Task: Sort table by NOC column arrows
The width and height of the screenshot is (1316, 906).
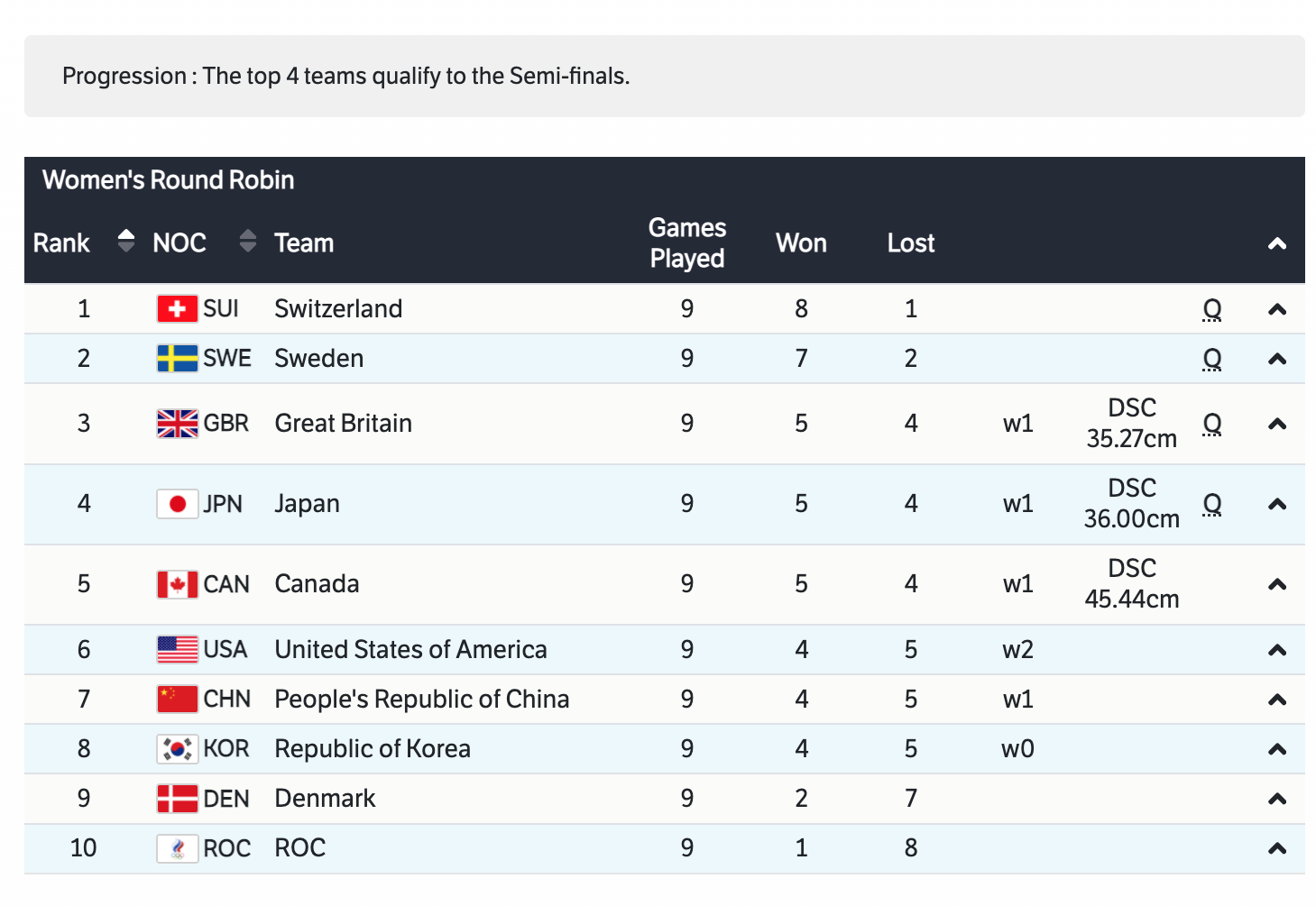Action: click(248, 242)
